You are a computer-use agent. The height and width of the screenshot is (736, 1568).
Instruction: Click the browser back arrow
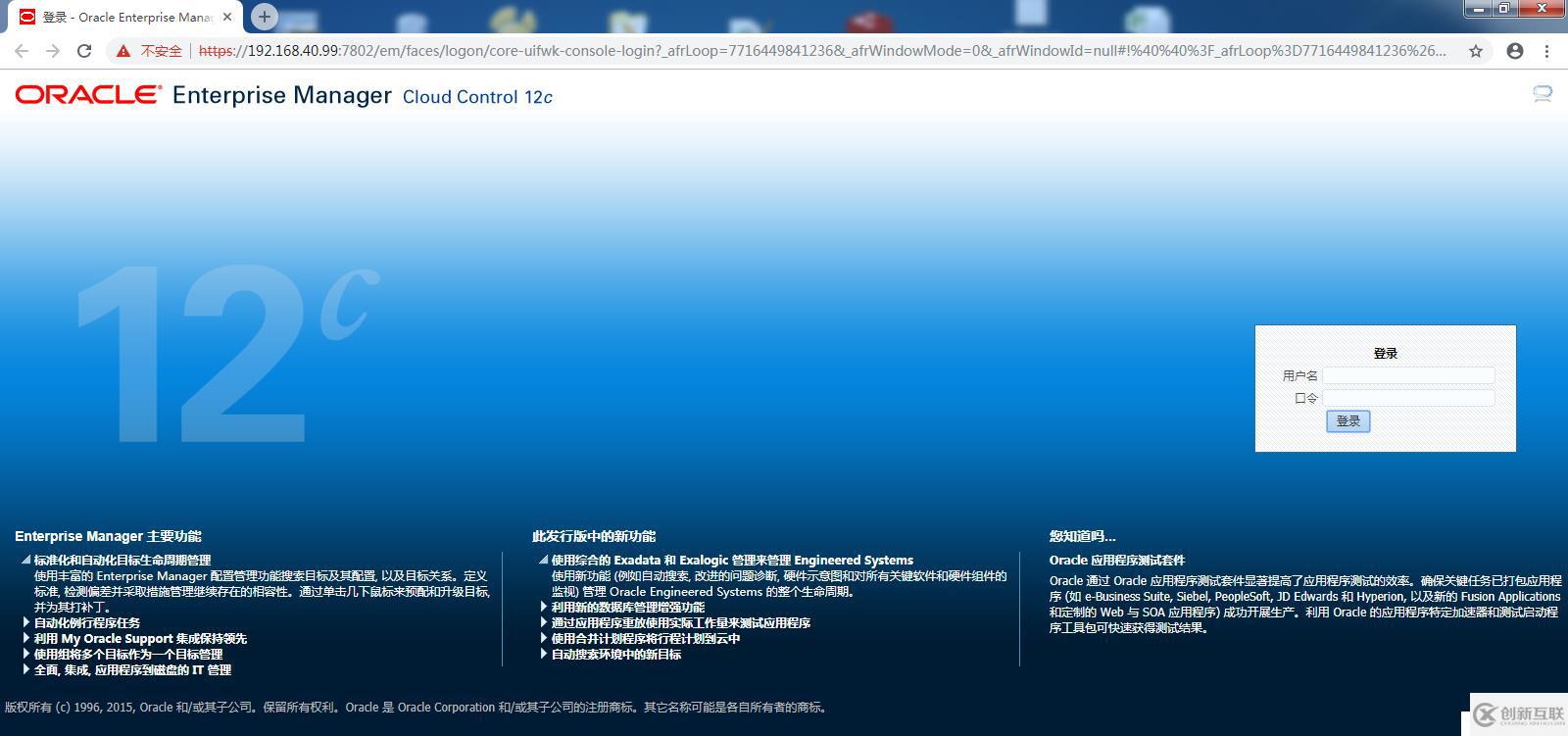[x=22, y=51]
